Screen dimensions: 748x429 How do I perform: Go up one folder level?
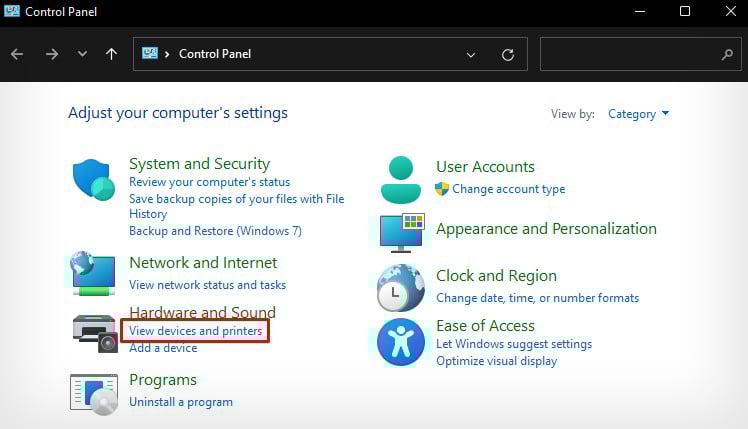point(111,54)
